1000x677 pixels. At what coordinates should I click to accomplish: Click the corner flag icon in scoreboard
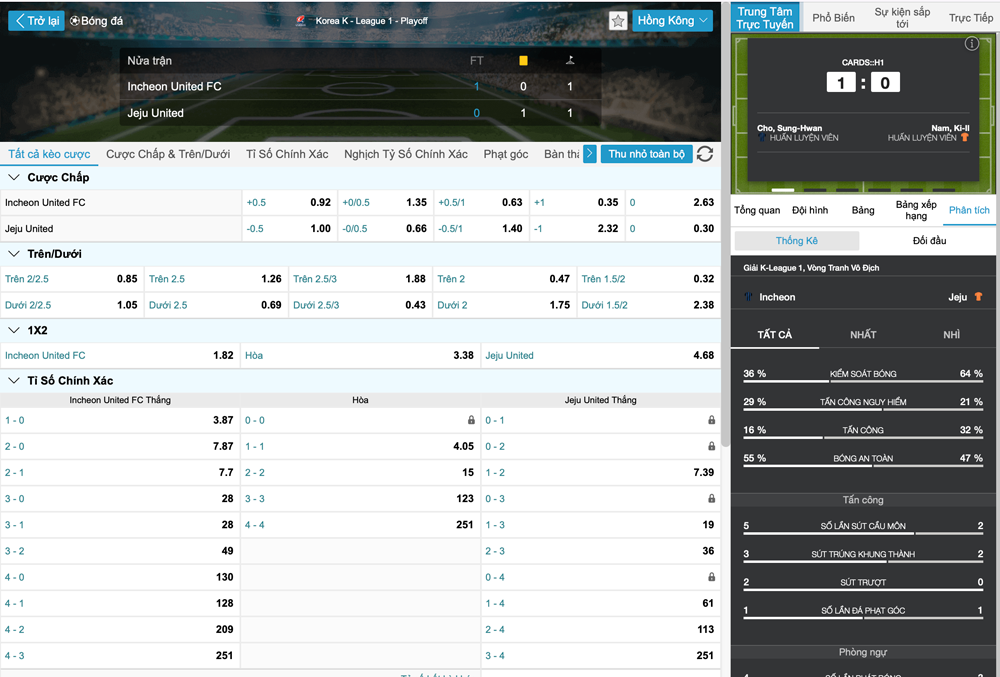tap(570, 61)
